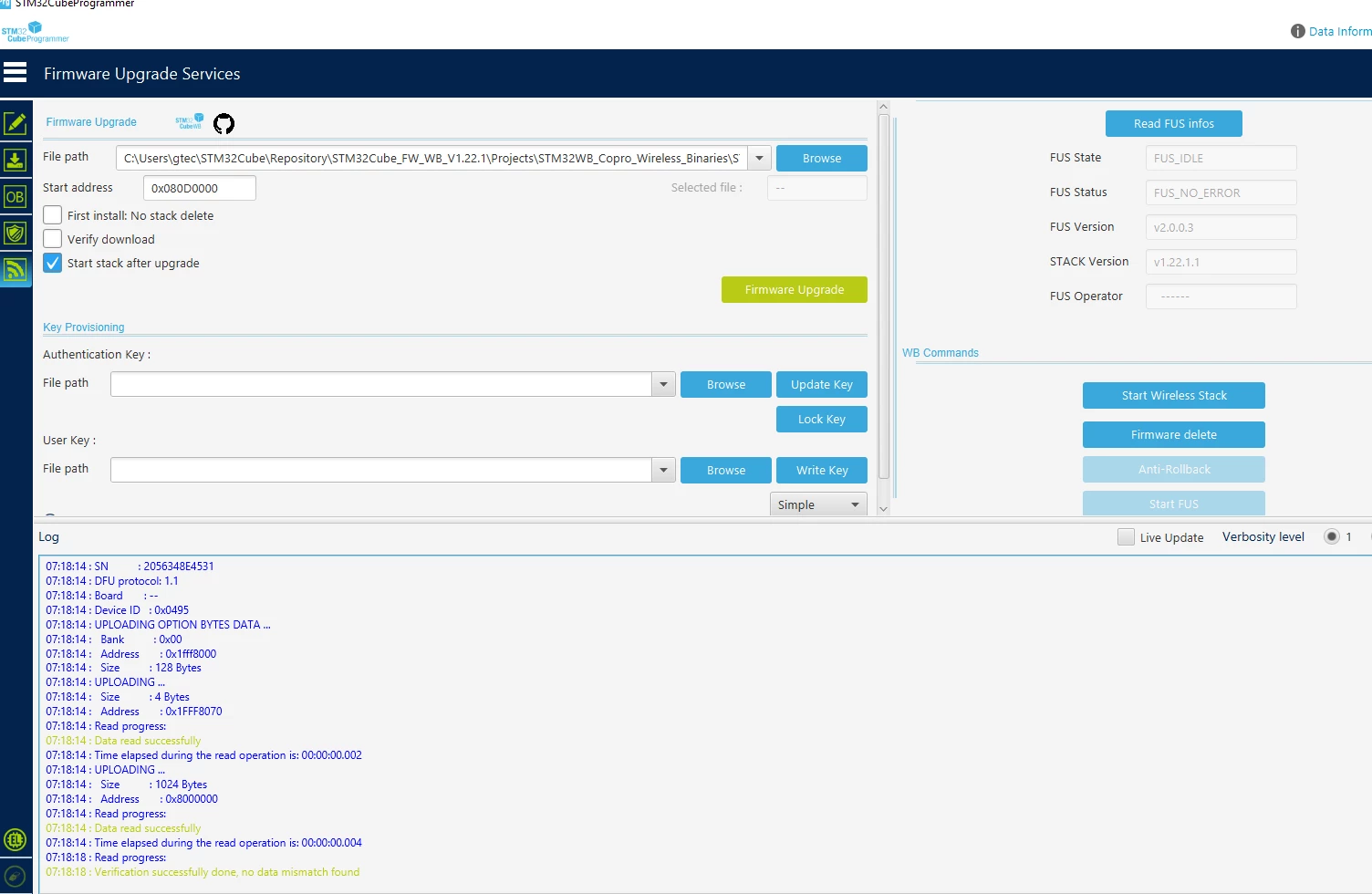Screen dimensions: 1372x894
Task: Select verbosity level 1 radio button
Action: click(1332, 536)
